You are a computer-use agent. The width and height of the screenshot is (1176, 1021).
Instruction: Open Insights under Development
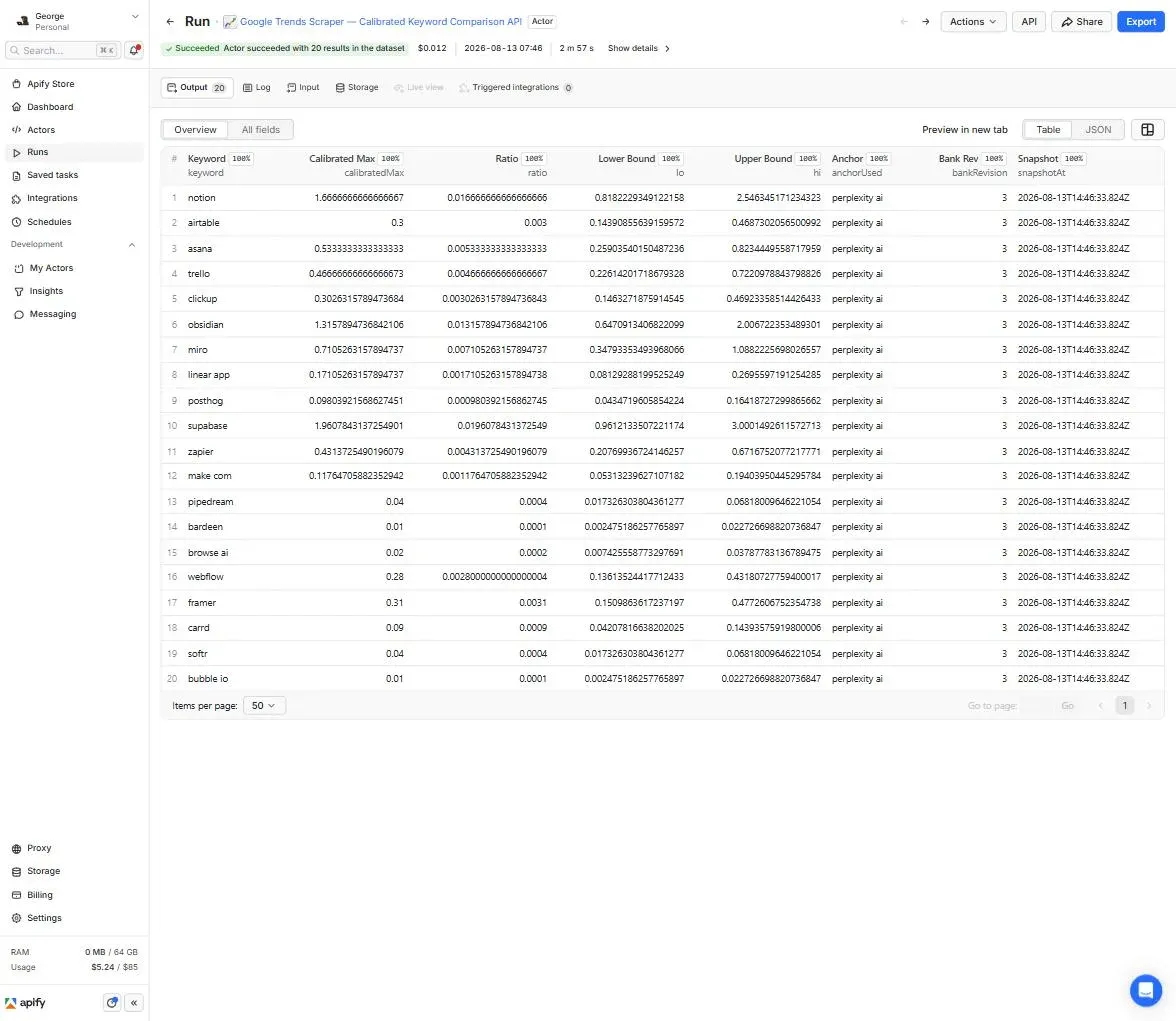coord(46,291)
